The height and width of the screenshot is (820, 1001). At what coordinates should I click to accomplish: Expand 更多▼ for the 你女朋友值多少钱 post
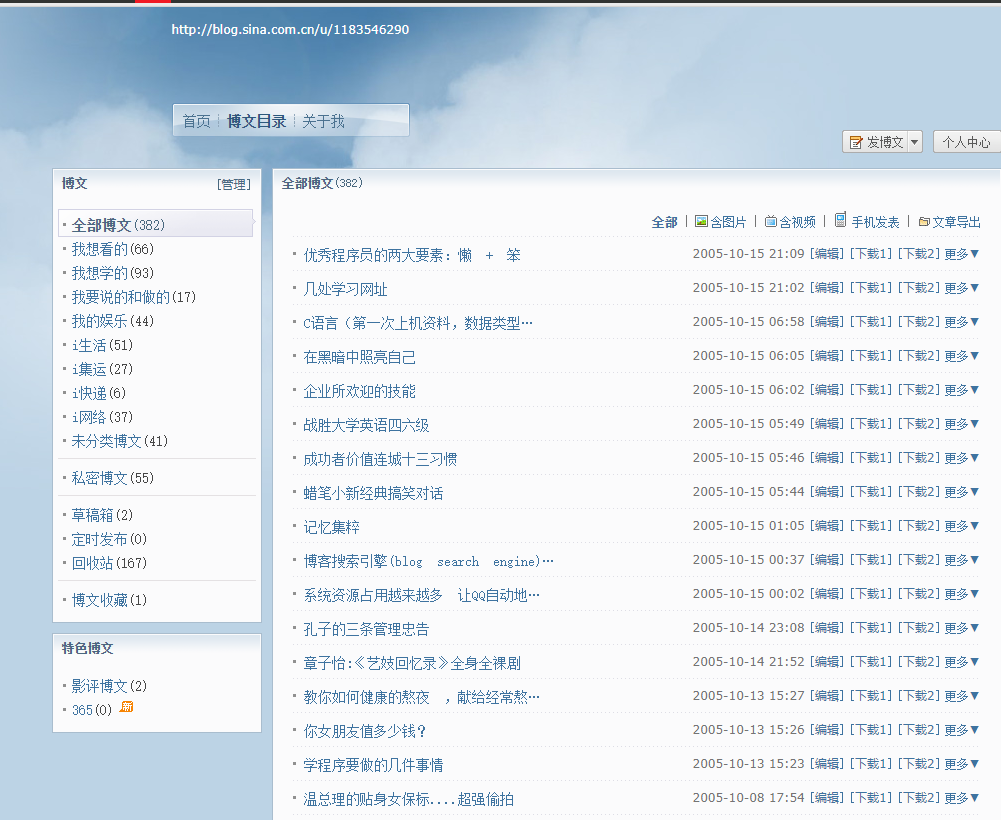point(962,730)
